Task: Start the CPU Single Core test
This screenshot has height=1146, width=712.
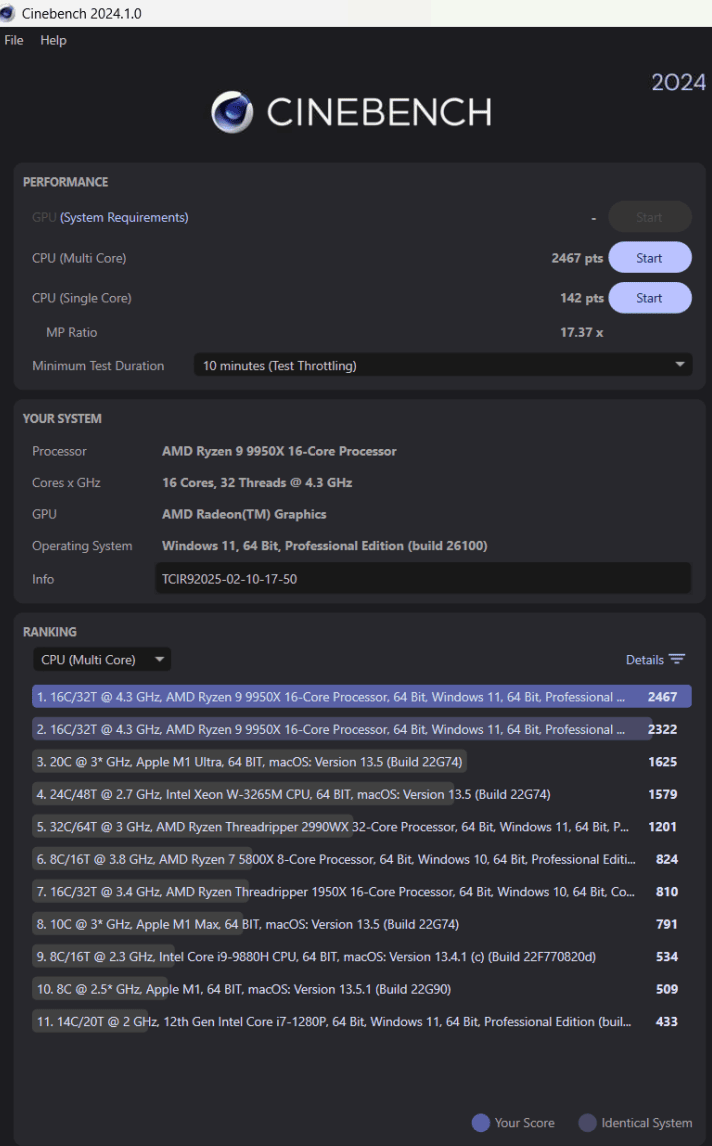Action: 649,297
